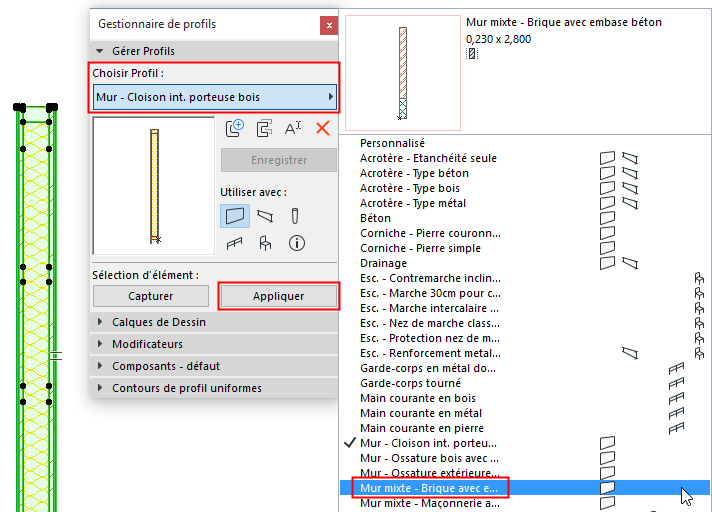This screenshot has width=712, height=512.
Task: Select Acrotère - Type bois profile
Action: (x=525, y=188)
